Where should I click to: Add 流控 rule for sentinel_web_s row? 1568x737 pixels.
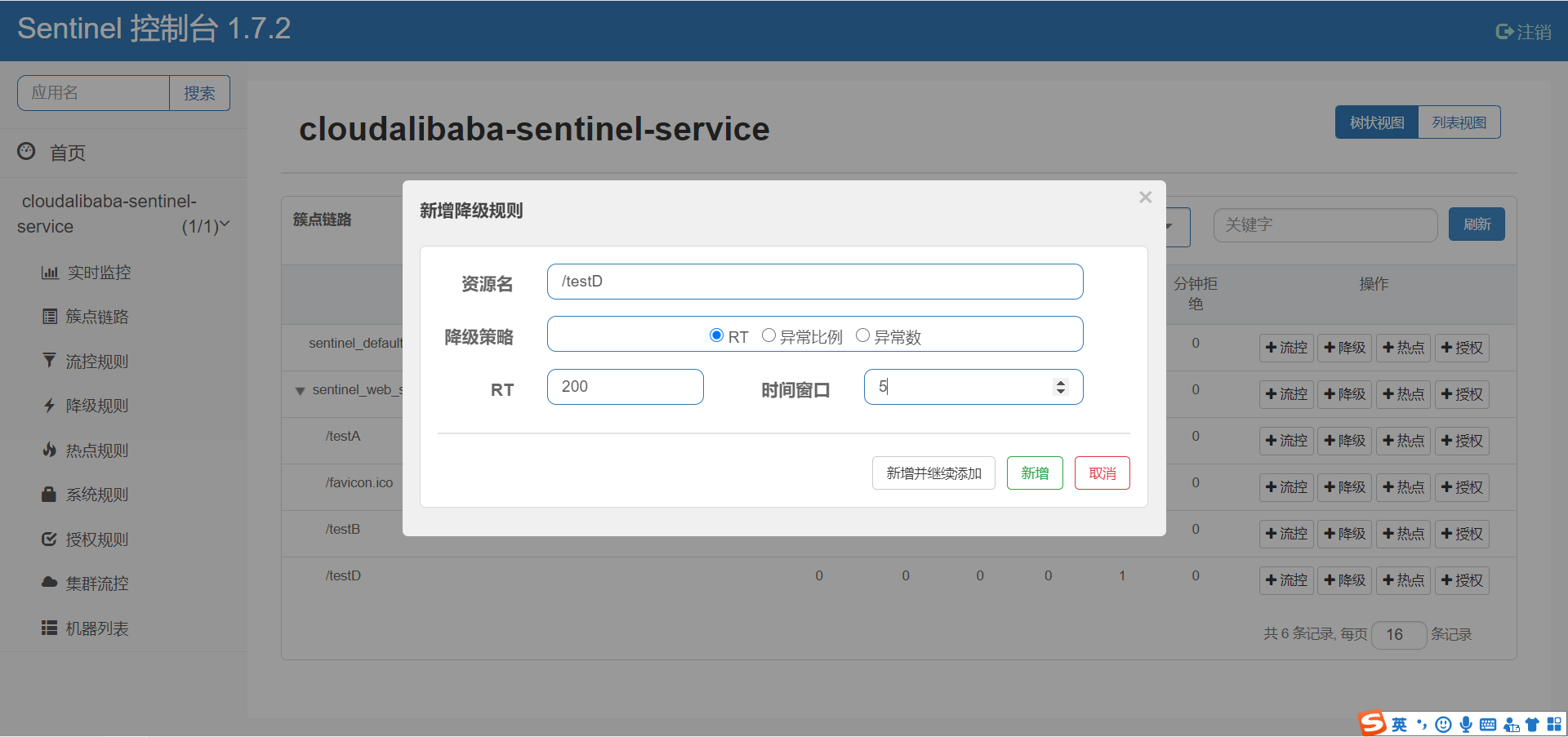[1286, 394]
